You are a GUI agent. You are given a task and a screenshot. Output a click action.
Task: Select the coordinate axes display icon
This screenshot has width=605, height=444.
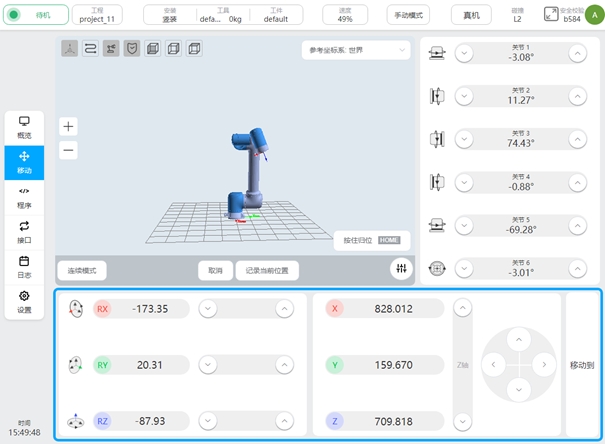coord(70,49)
